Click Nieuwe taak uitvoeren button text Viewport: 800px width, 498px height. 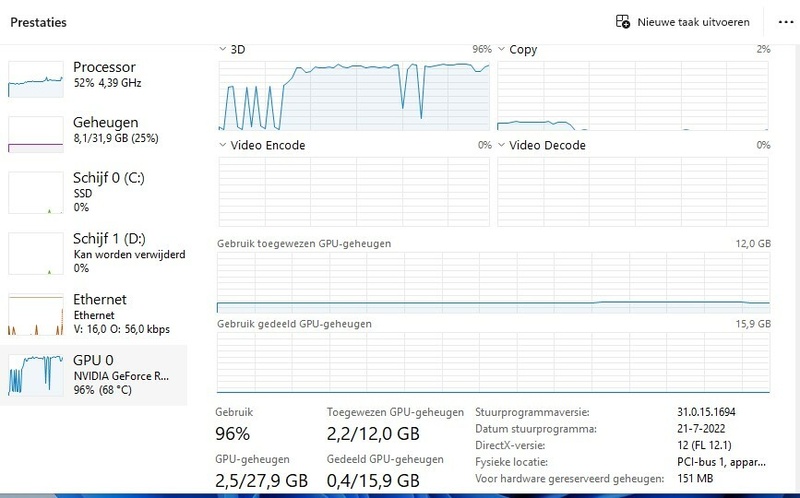point(693,22)
